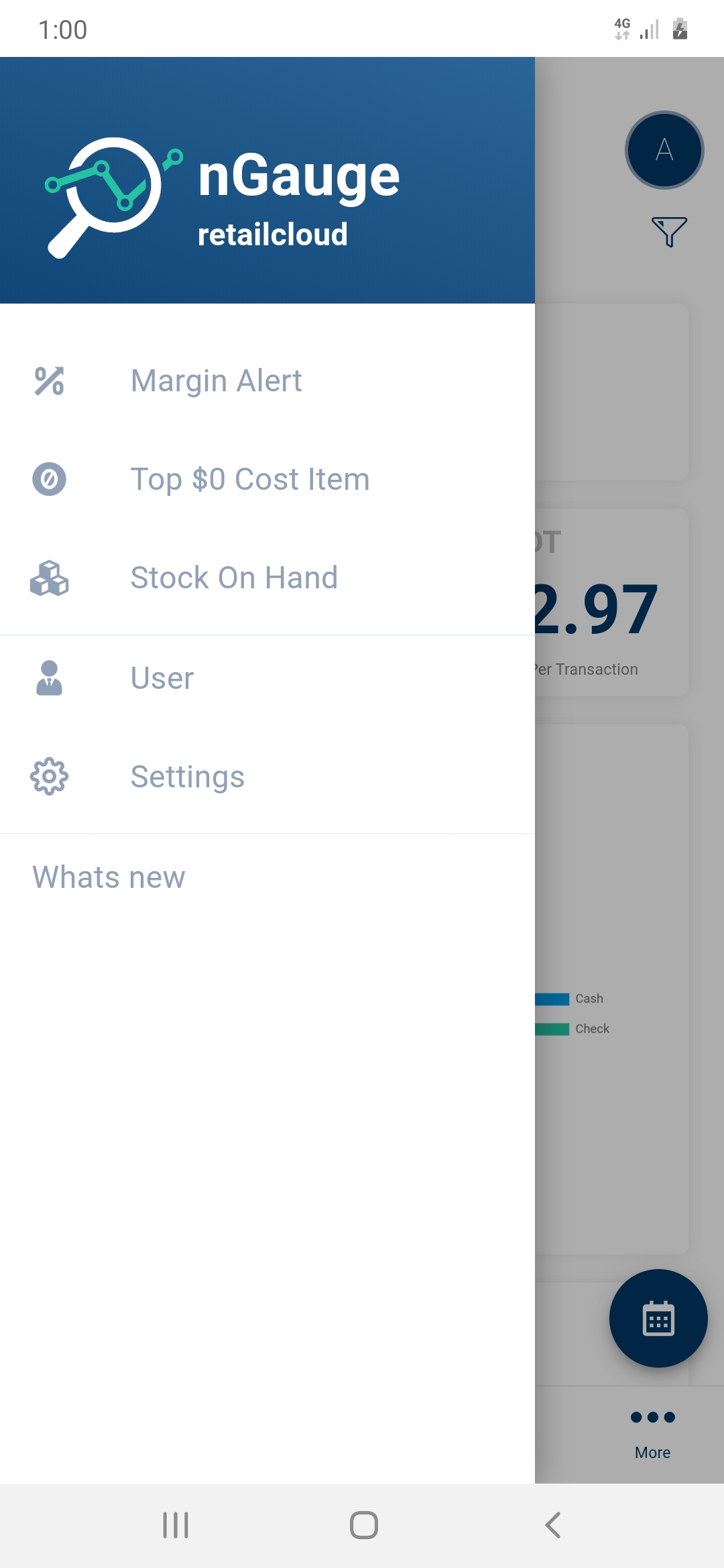724x1568 pixels.
Task: Open the User menu entry
Action: pos(162,678)
